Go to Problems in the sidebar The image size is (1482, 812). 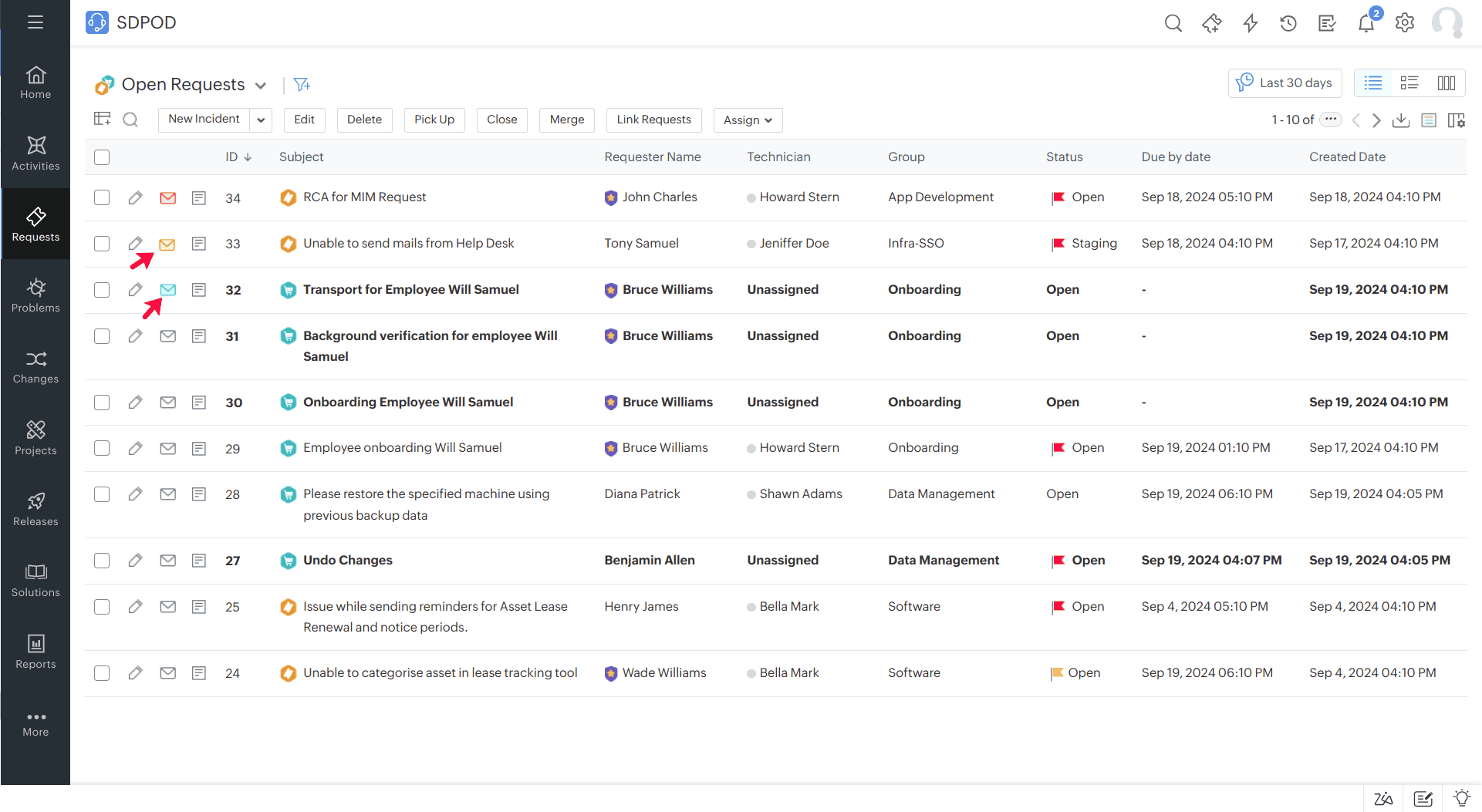point(35,296)
